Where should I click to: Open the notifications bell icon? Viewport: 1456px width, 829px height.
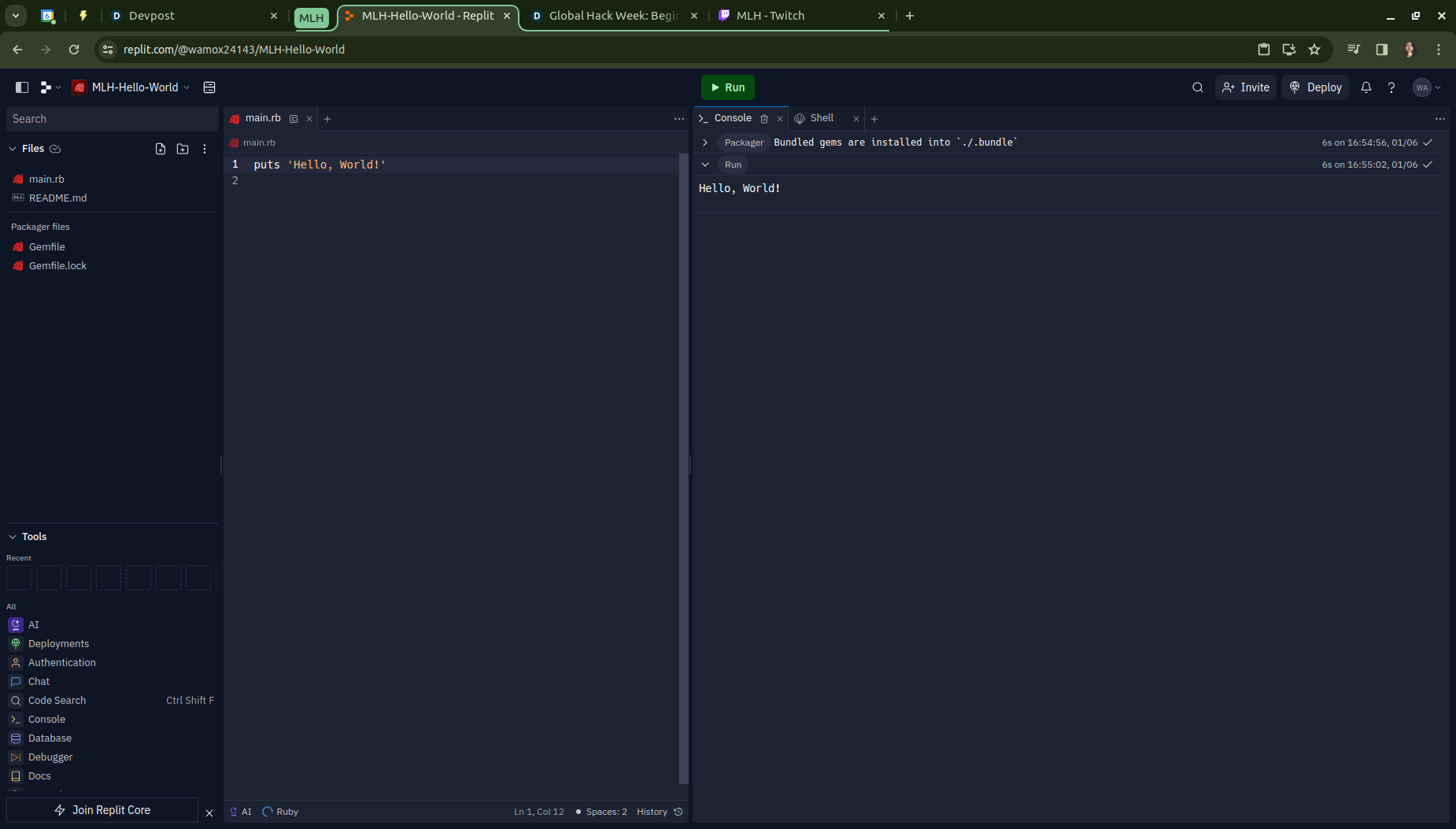(1366, 87)
